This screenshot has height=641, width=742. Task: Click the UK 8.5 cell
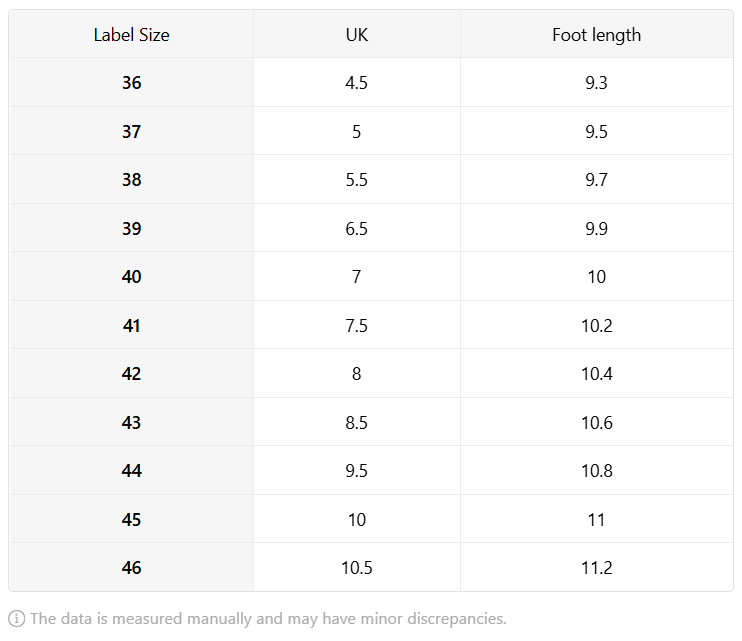point(357,422)
